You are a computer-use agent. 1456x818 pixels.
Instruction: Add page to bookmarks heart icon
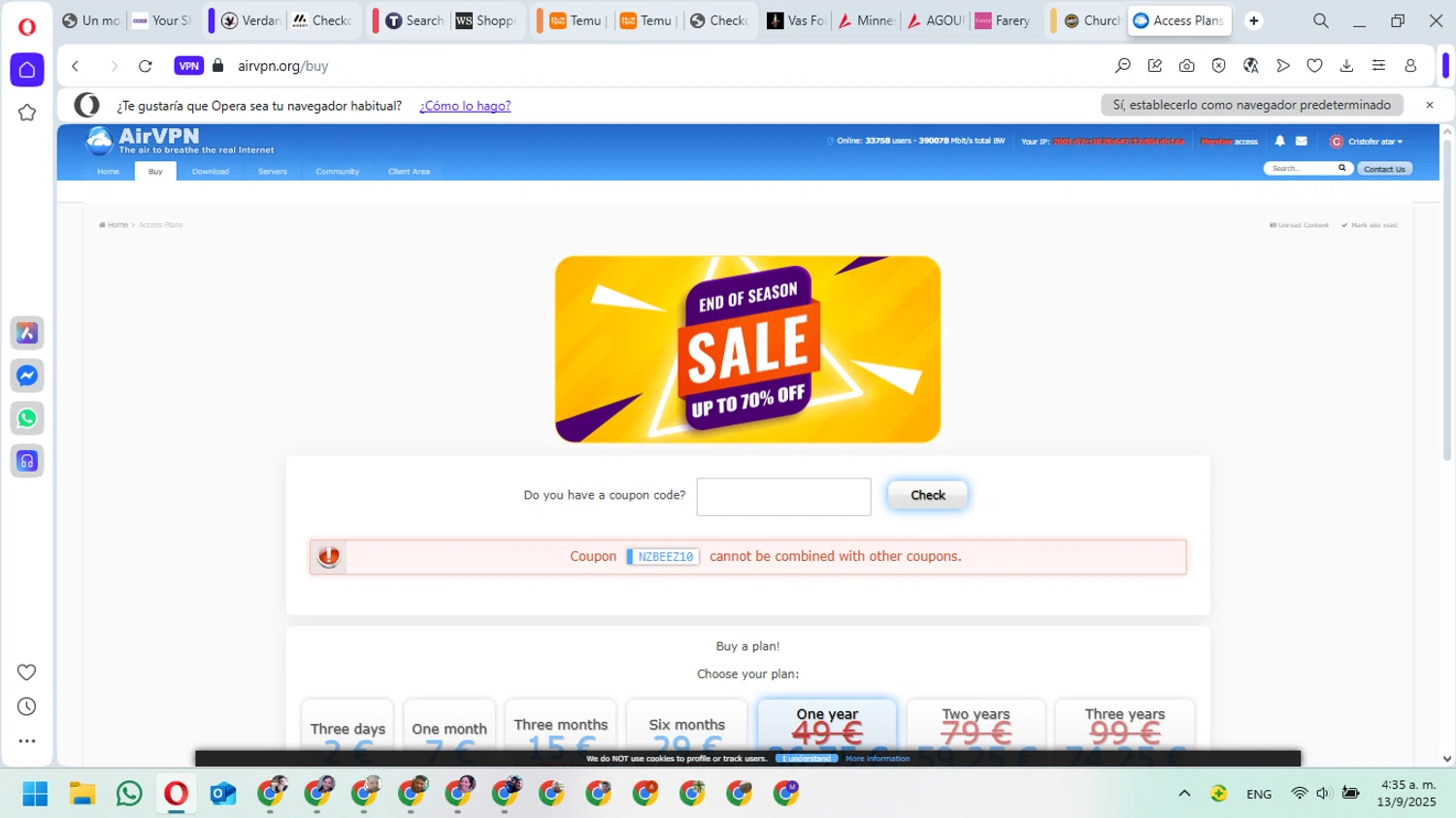tap(1314, 66)
